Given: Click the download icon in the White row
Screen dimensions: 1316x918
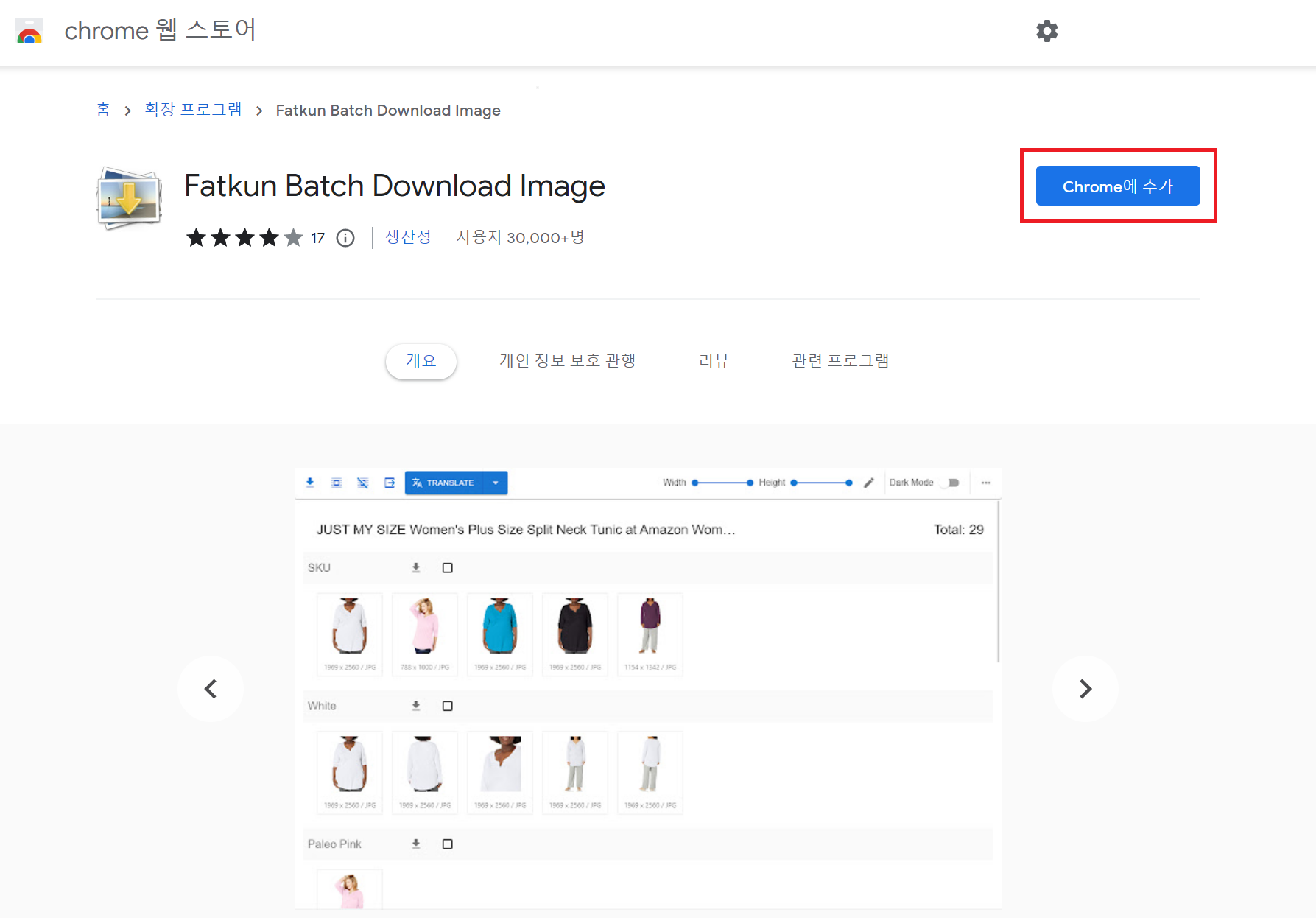Looking at the screenshot, I should (x=416, y=706).
